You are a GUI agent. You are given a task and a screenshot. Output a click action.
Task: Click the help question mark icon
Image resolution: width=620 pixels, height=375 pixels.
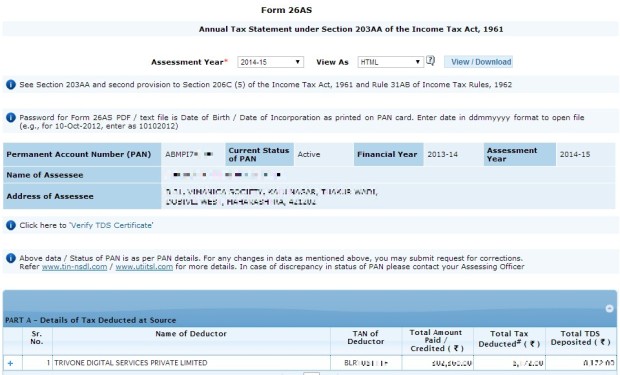[x=430, y=61]
